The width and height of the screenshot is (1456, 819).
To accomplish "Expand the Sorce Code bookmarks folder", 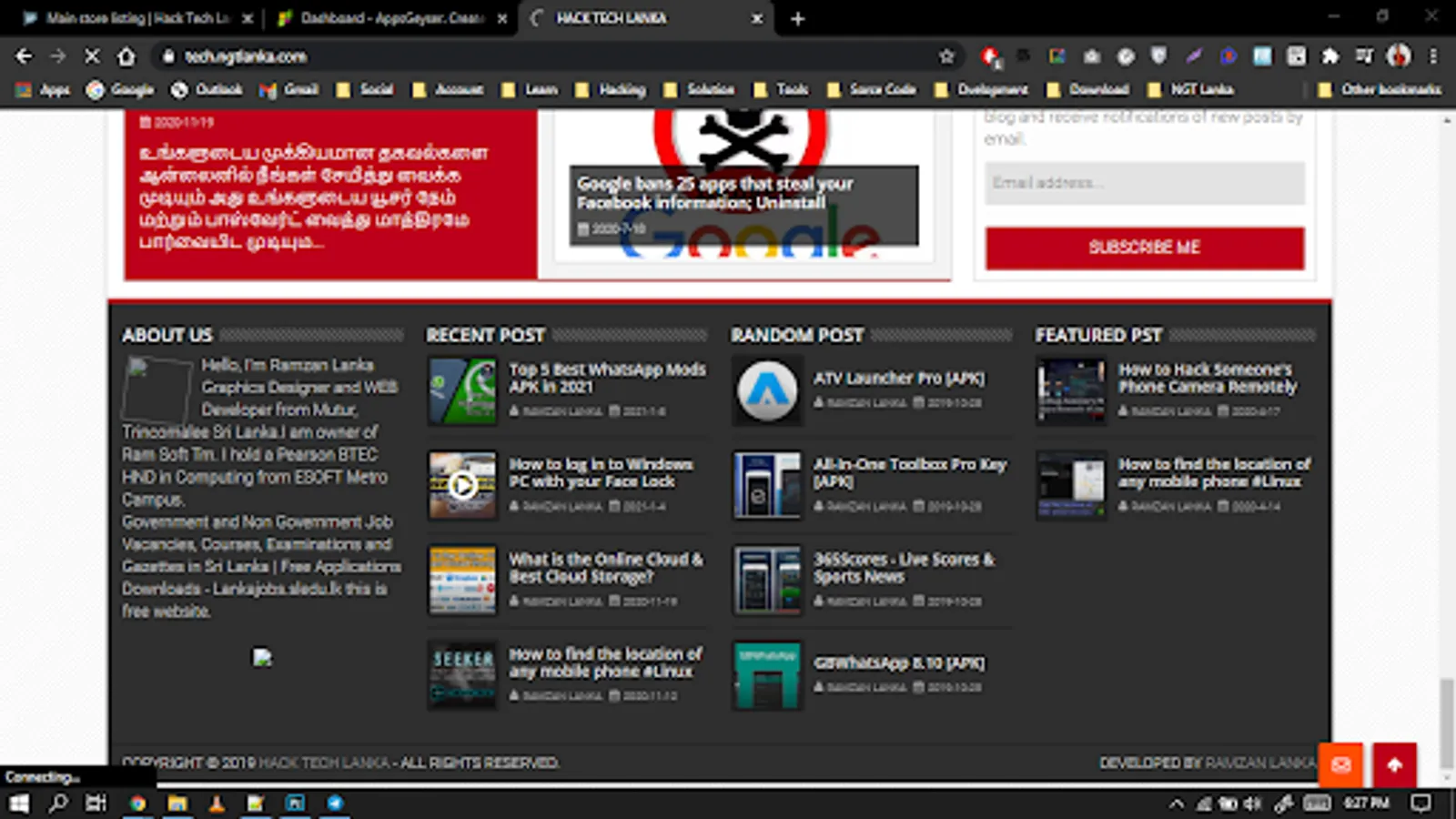I will [871, 89].
